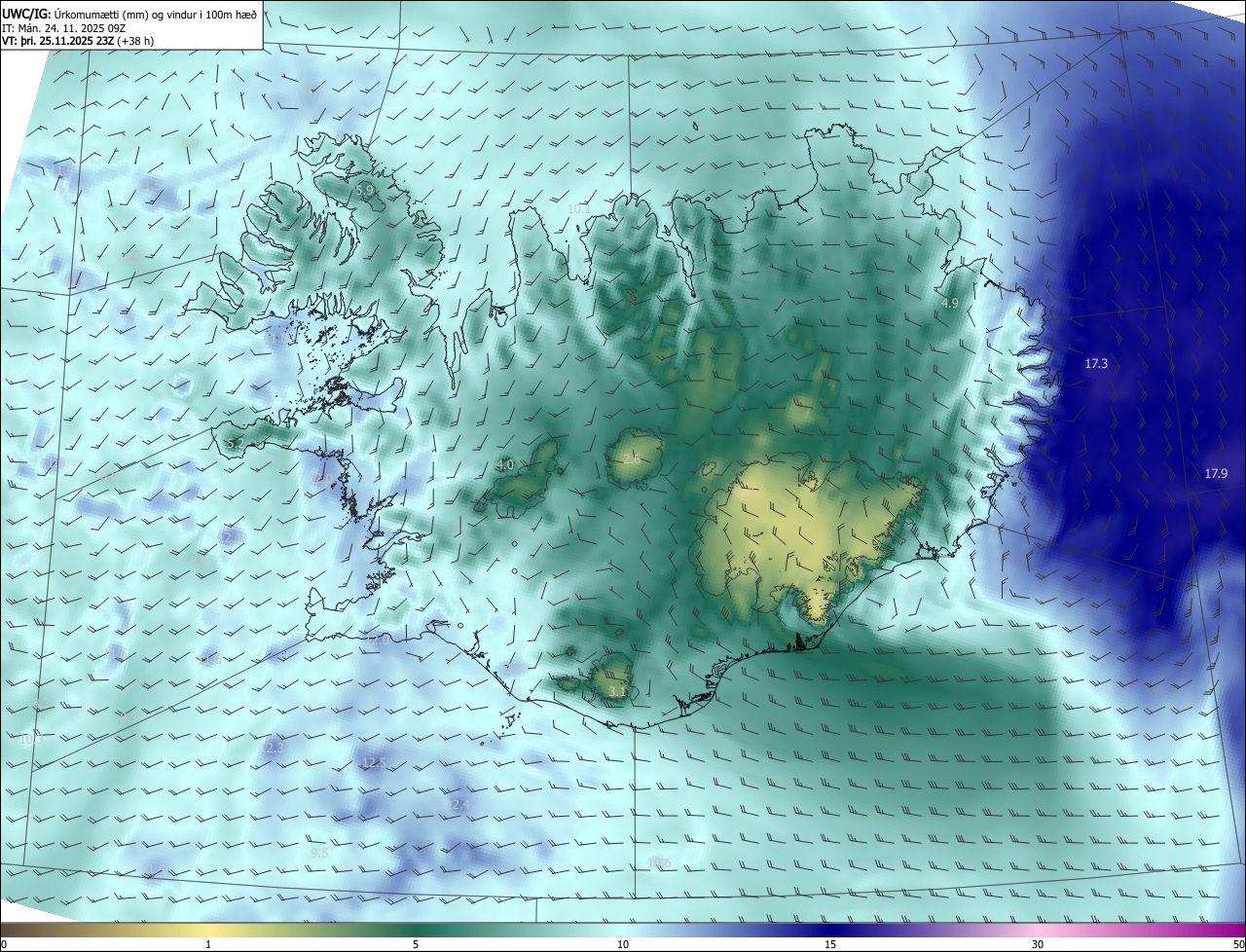Click the 10.6 value label south of Iceland
Viewport: 1246px width, 952px height.
point(659,862)
